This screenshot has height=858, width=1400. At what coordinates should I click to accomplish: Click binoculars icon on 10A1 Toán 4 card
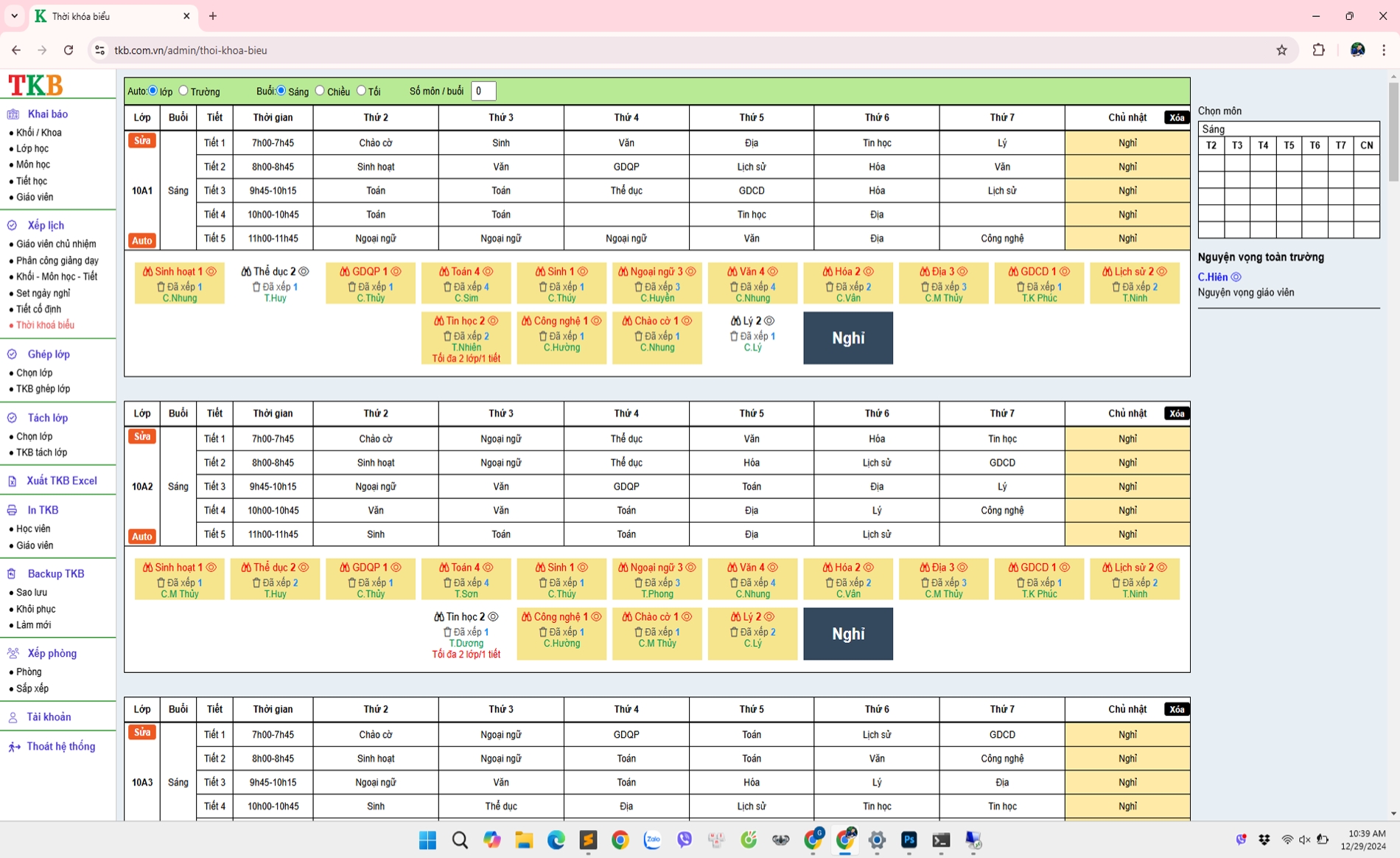tap(444, 272)
